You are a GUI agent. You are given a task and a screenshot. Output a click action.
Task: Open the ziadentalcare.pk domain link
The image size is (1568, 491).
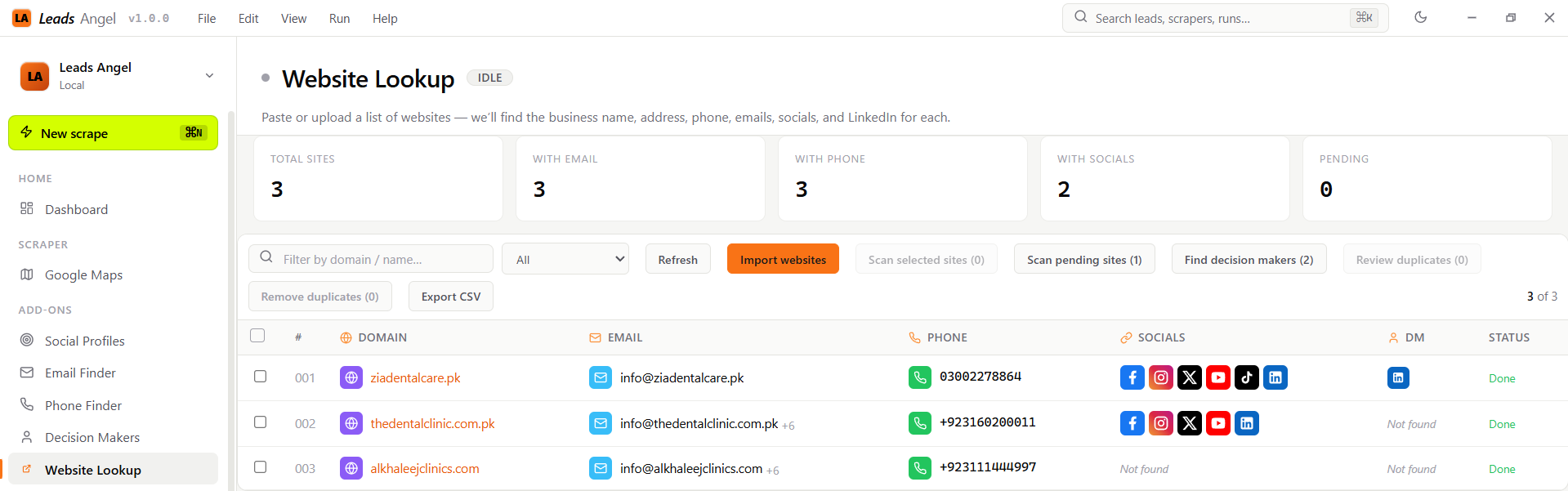[415, 377]
